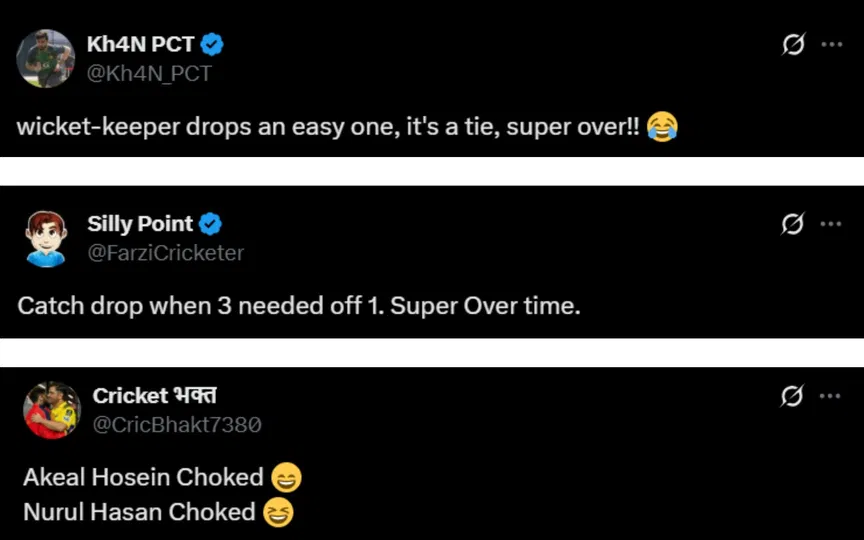Open more options on Kh4N PCT's tweet
Image resolution: width=864 pixels, height=540 pixels.
click(831, 45)
